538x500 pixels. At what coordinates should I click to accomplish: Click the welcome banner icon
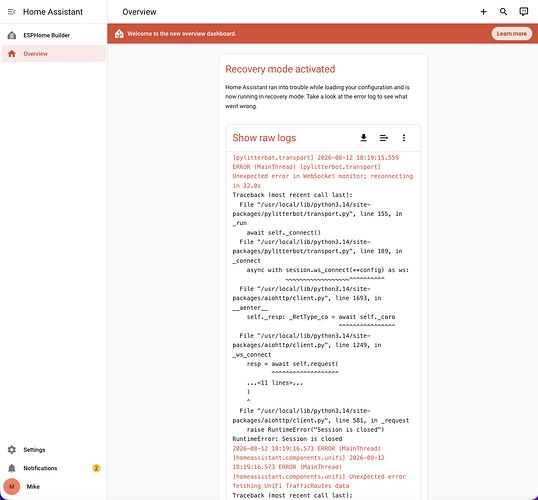click(x=119, y=34)
